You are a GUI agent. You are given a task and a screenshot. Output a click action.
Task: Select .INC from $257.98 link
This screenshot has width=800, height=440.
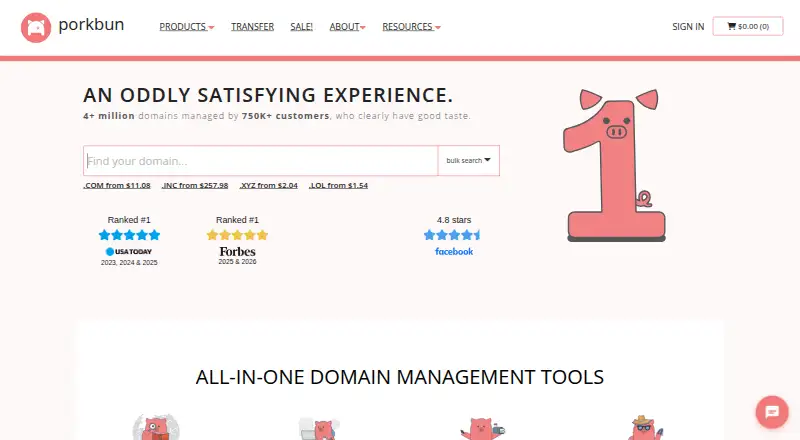[x=195, y=185]
